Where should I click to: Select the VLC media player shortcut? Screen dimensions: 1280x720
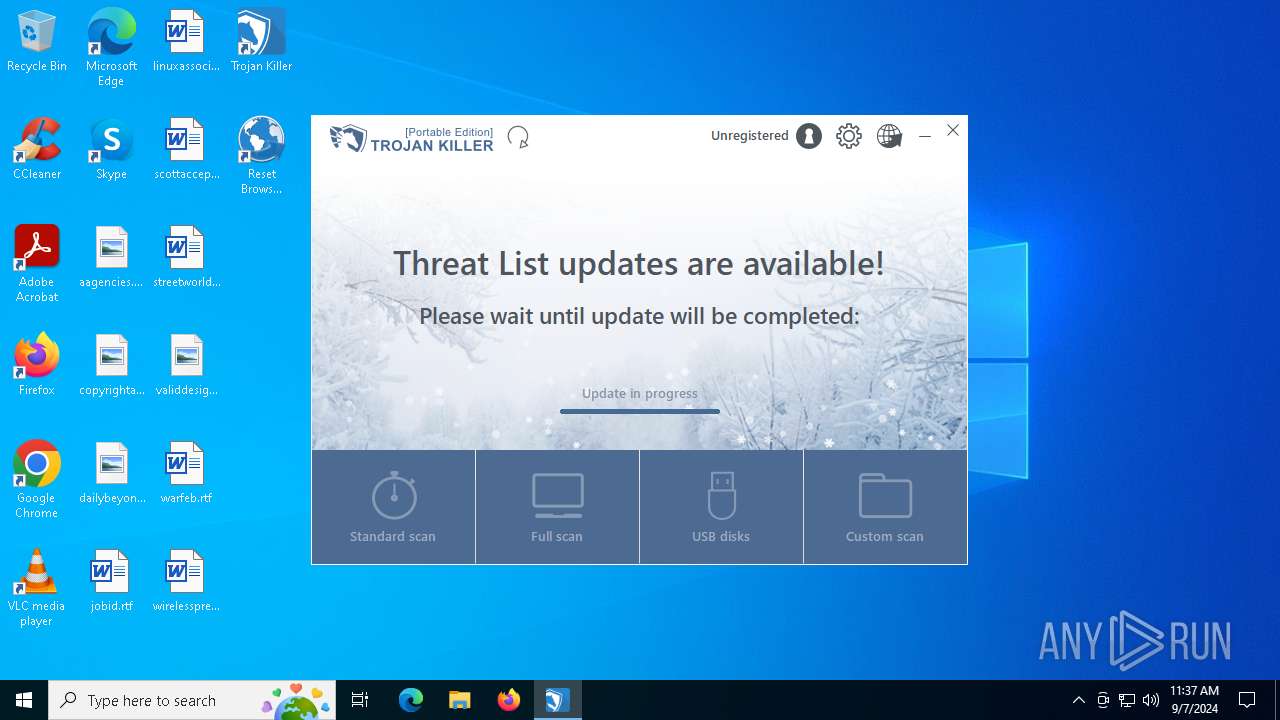37,588
